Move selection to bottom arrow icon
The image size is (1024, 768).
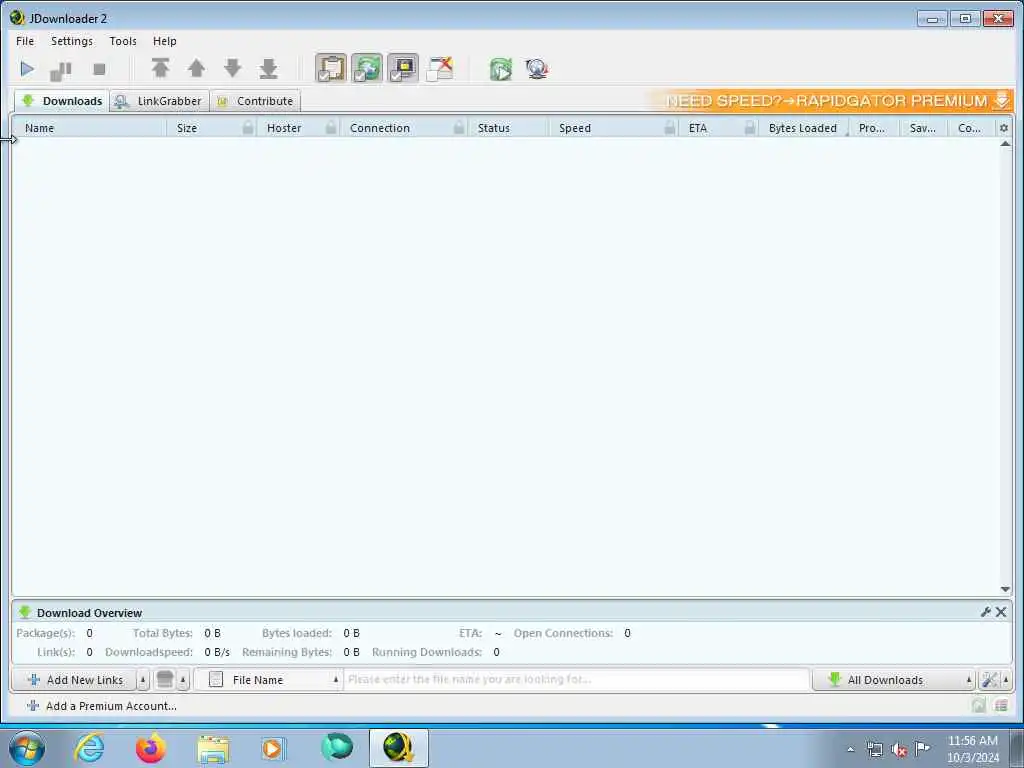[x=268, y=68]
